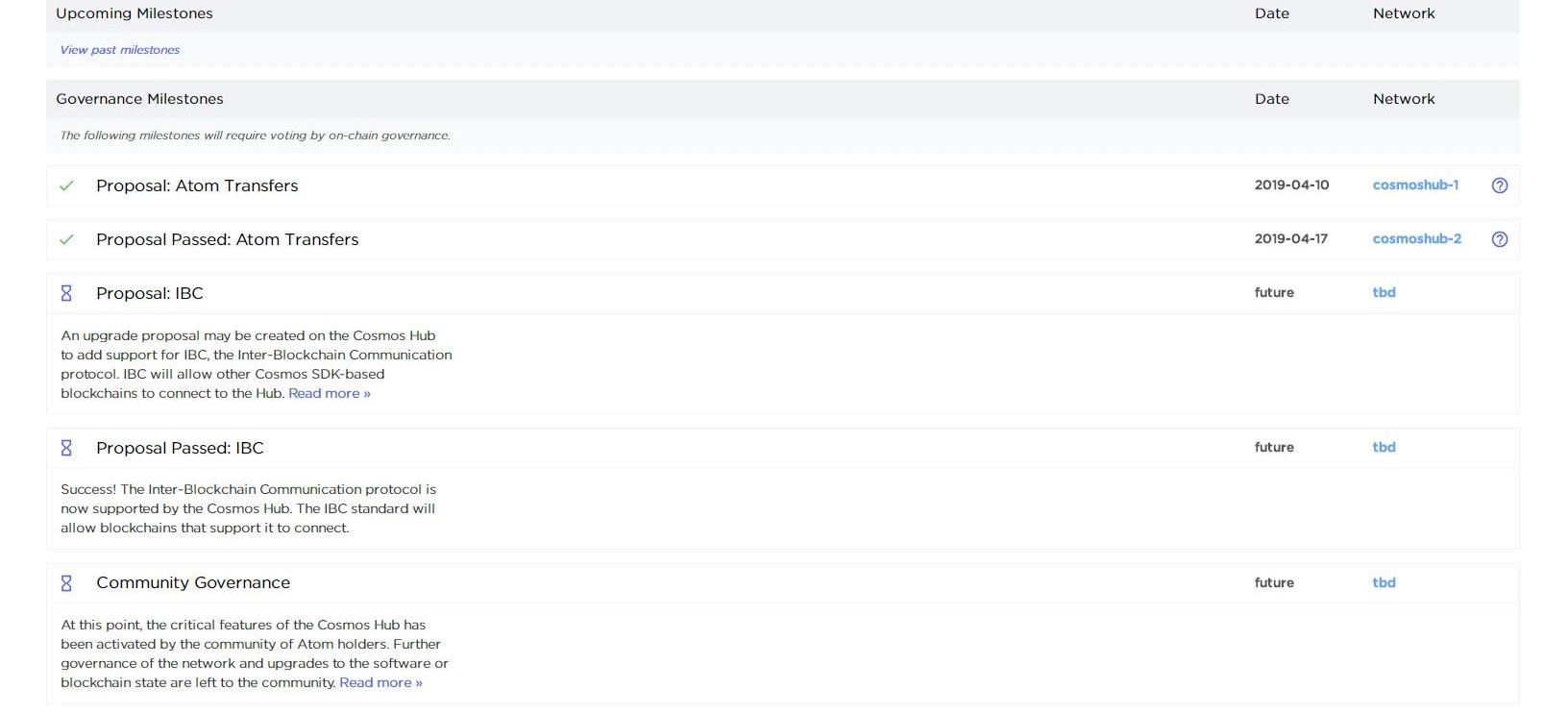This screenshot has width=1568, height=714.
Task: Click the future date of Proposal: IBC
Action: click(x=1274, y=292)
